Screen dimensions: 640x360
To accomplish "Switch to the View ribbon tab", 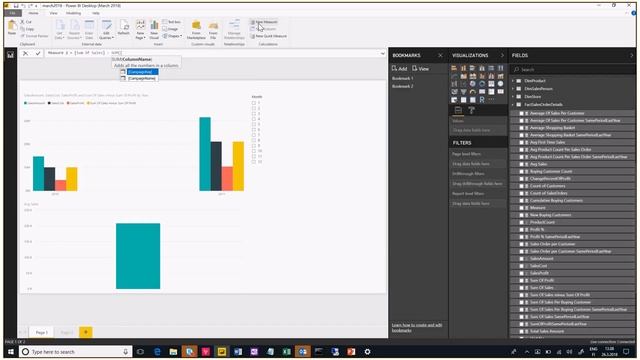I will pos(53,13).
